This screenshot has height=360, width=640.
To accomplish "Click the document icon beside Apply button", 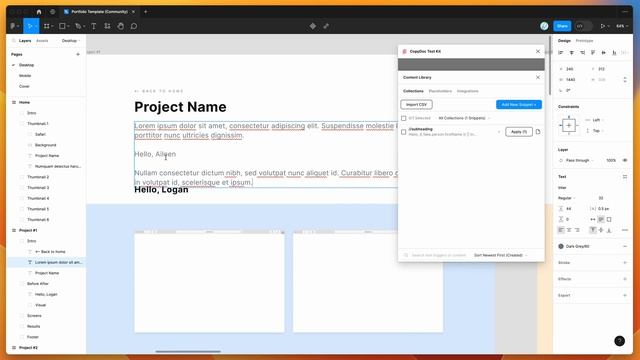I will point(538,132).
